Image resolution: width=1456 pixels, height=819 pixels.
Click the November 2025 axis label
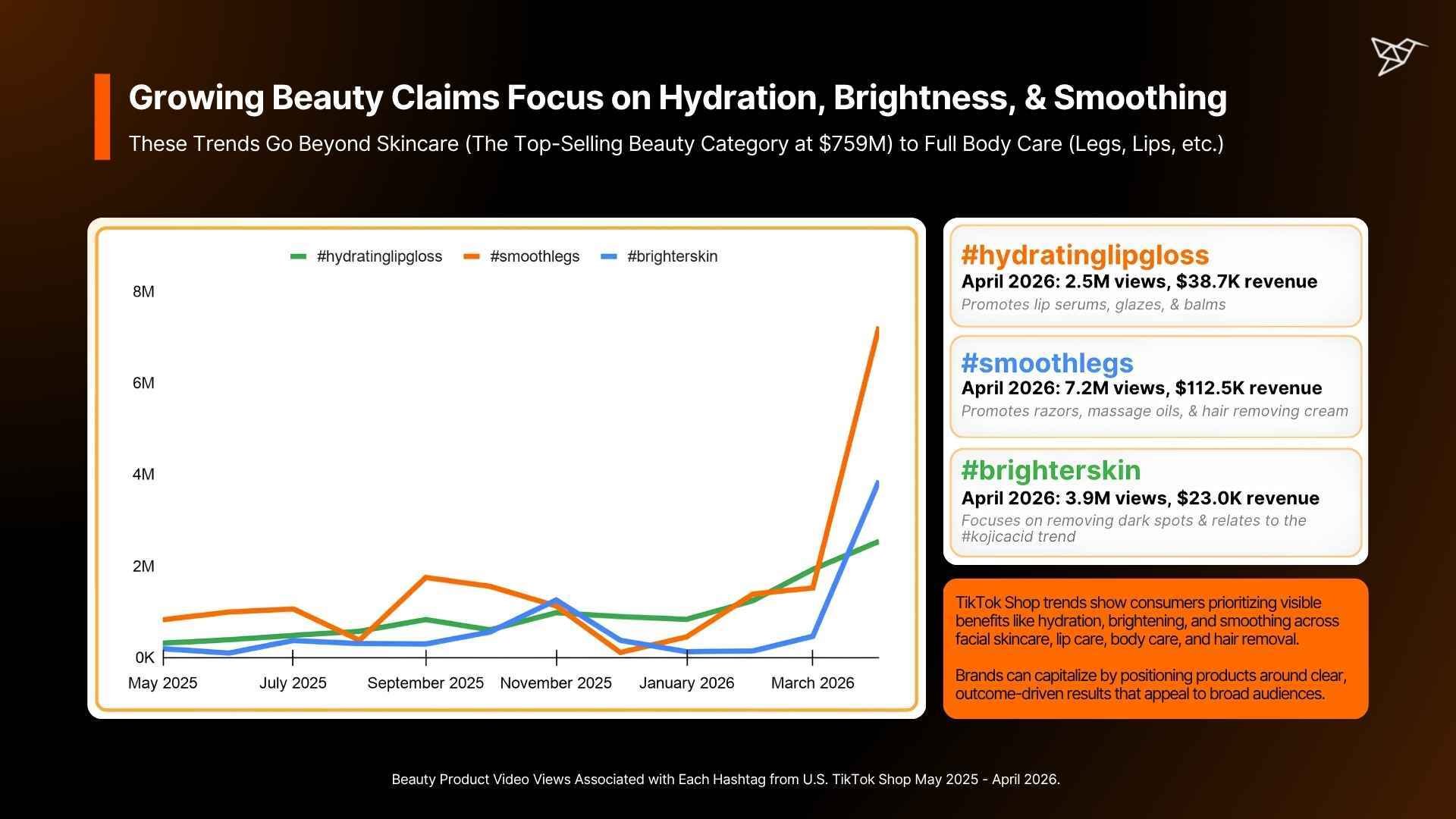[556, 683]
